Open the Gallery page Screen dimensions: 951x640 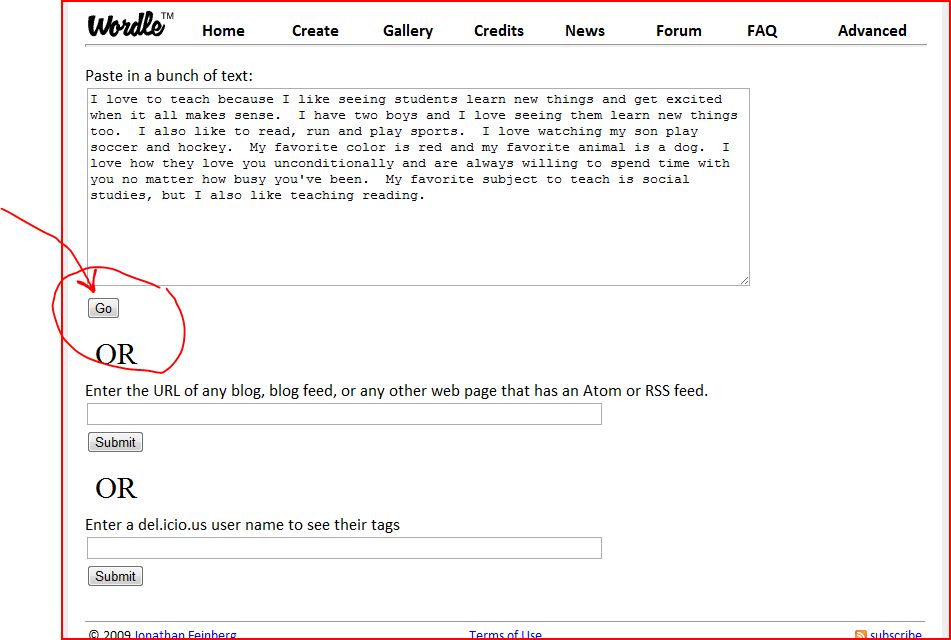(x=408, y=31)
